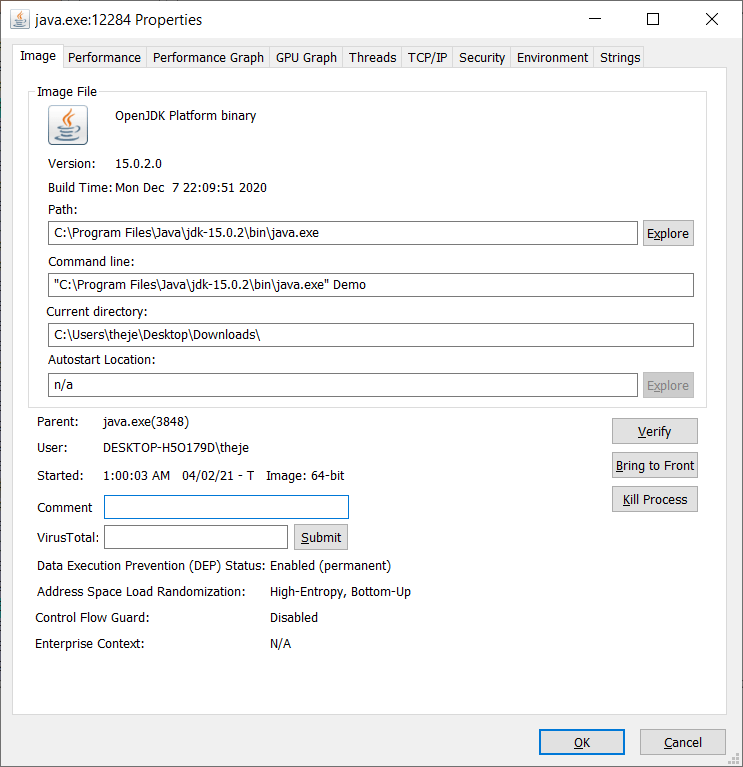The height and width of the screenshot is (767, 743).
Task: Click the resize grip in bottom corner
Action: (734, 759)
